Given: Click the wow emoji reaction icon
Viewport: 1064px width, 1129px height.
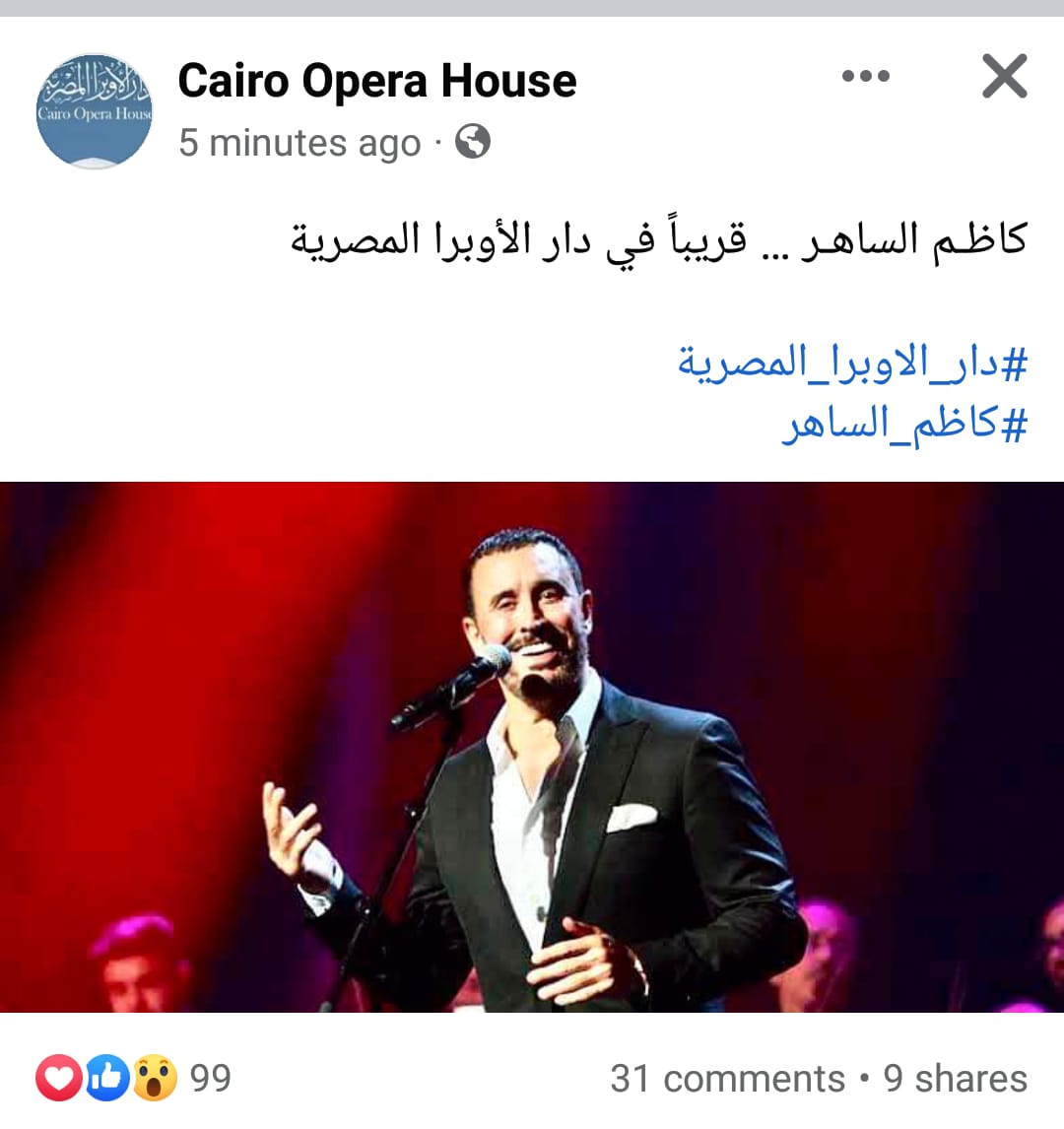Looking at the screenshot, I should [x=154, y=1078].
